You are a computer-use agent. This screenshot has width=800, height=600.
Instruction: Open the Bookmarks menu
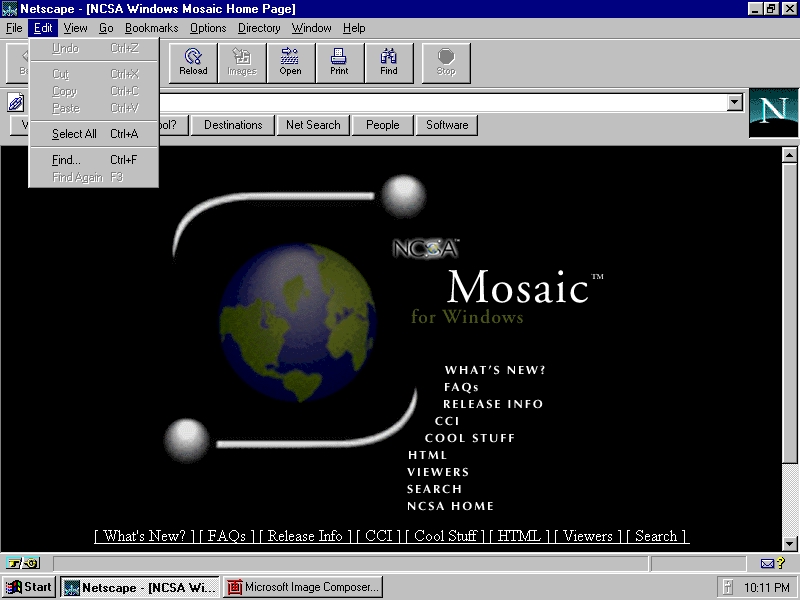coord(151,28)
